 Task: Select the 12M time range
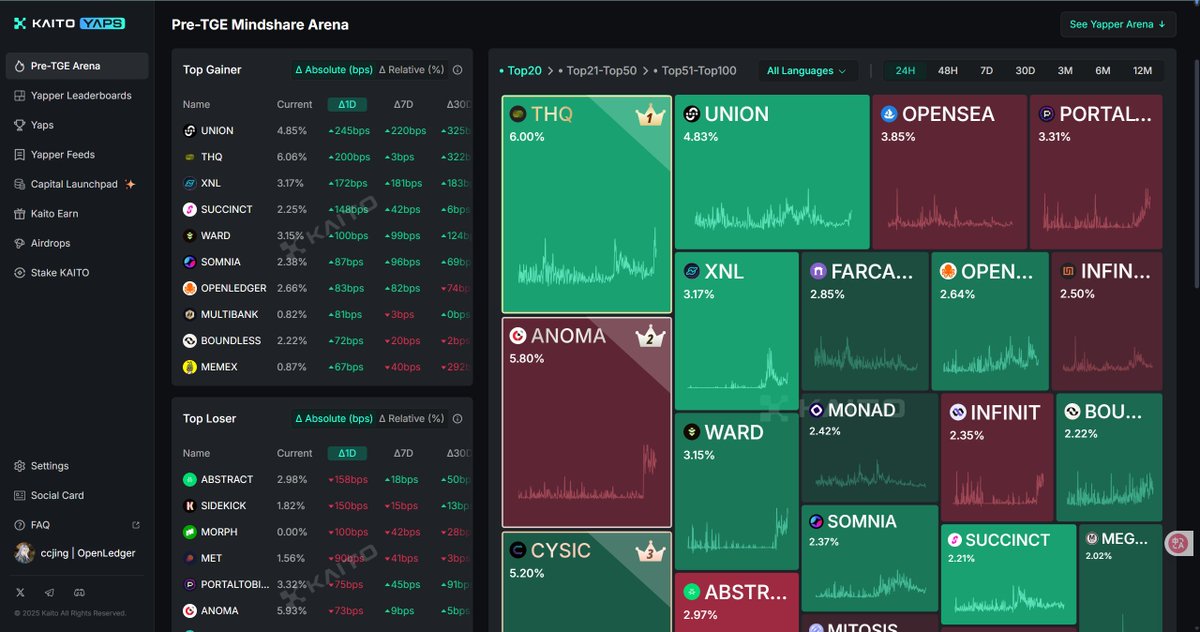pos(1142,71)
